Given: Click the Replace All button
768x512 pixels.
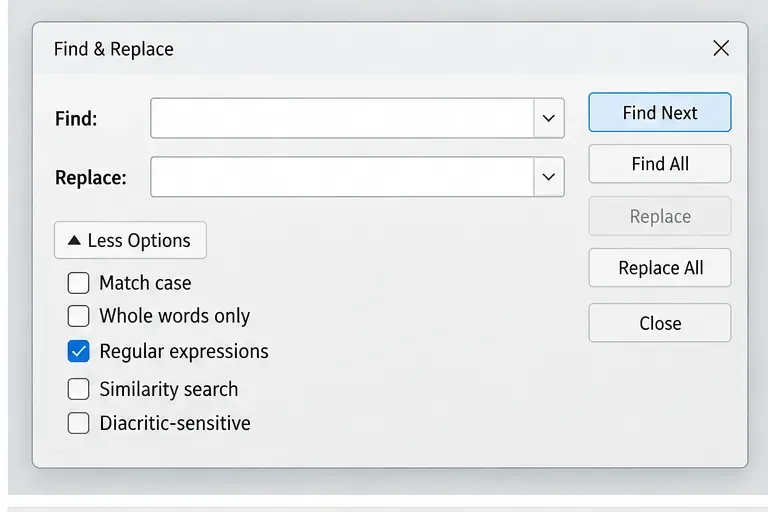Looking at the screenshot, I should (660, 268).
